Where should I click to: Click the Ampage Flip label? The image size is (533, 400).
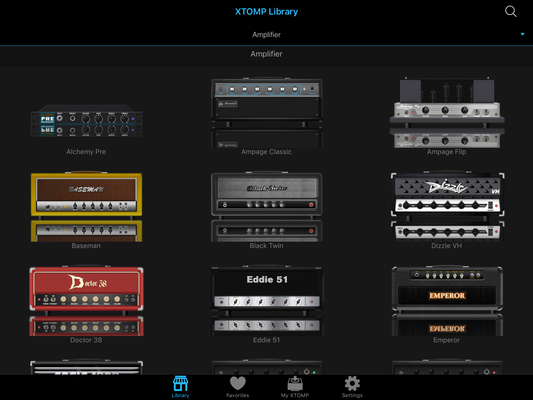pyautogui.click(x=447, y=152)
